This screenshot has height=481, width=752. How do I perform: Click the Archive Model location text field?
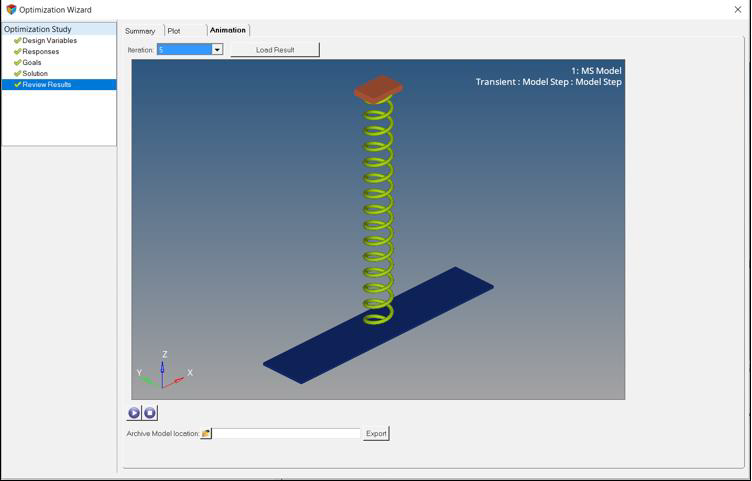[286, 434]
